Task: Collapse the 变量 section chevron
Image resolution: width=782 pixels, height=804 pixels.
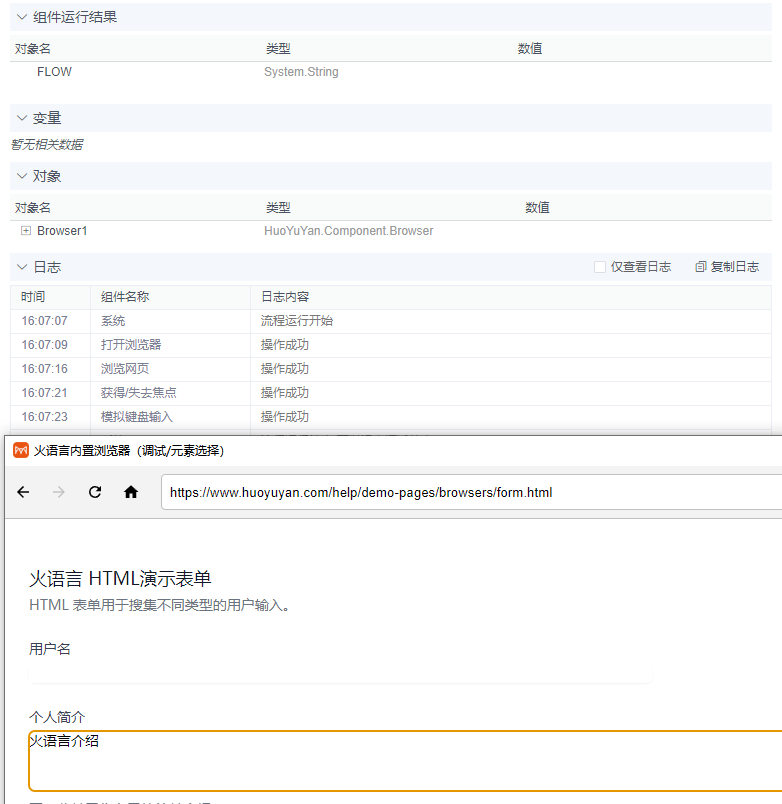Action: pos(22,118)
